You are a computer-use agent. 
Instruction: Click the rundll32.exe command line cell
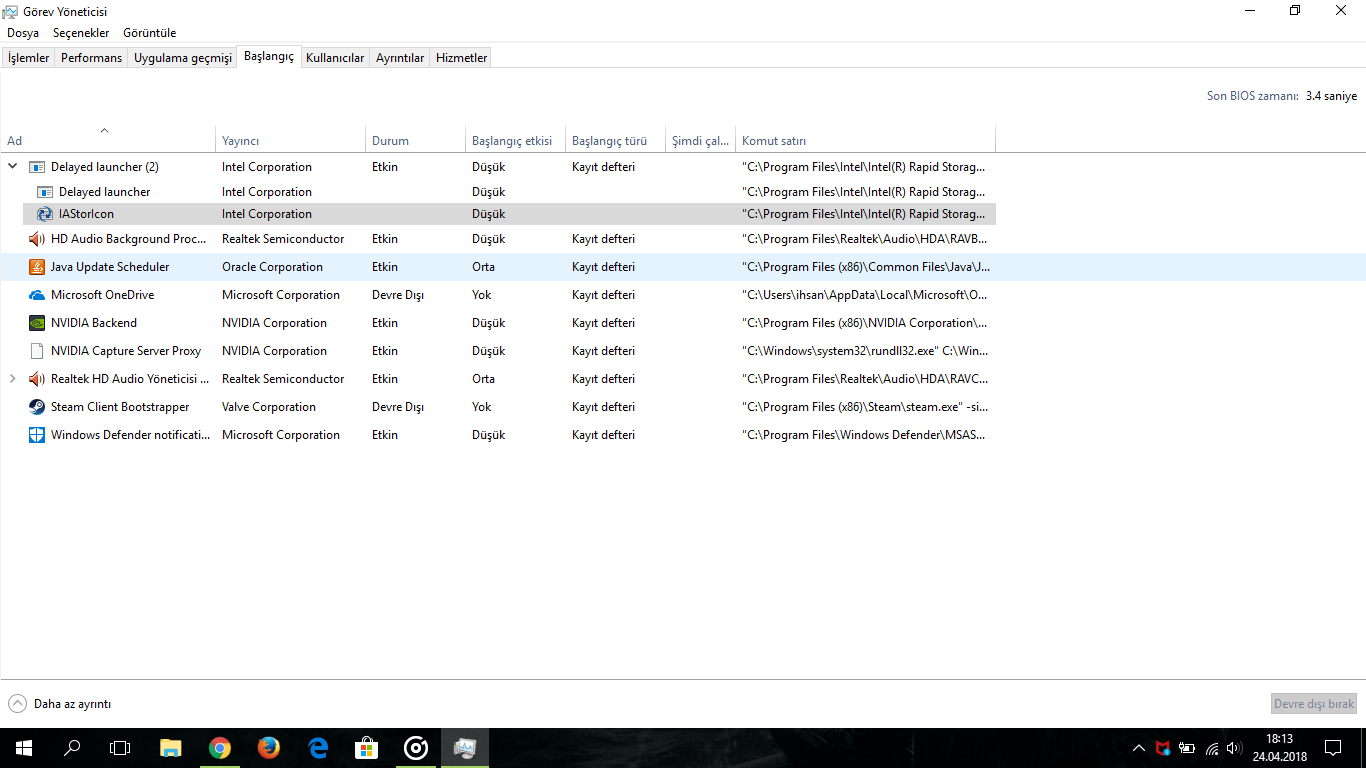pyautogui.click(x=865, y=351)
